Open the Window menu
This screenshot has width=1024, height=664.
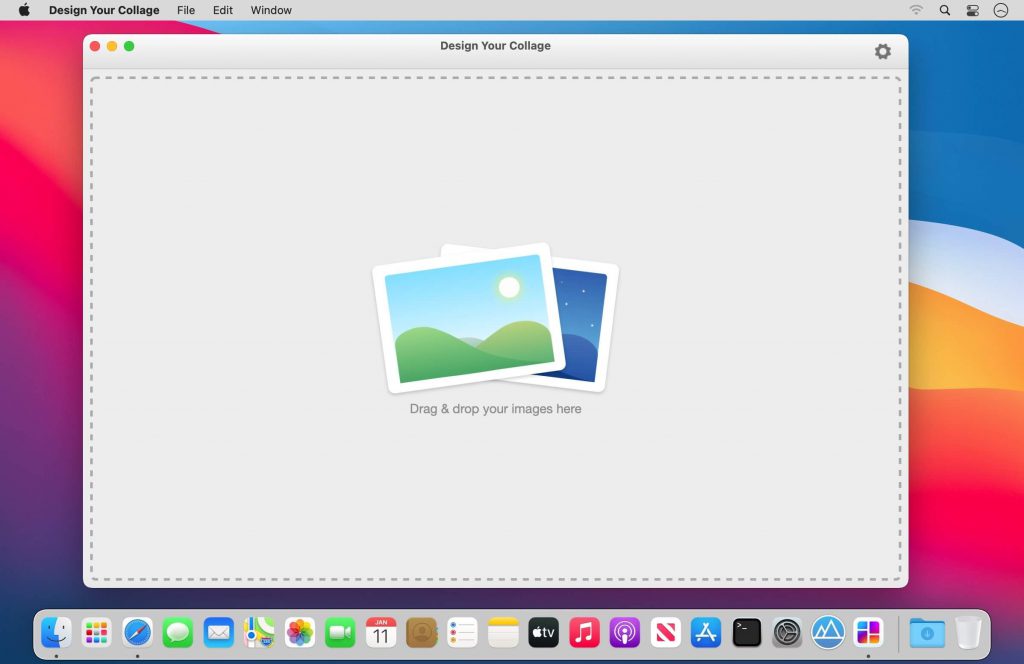tap(270, 10)
